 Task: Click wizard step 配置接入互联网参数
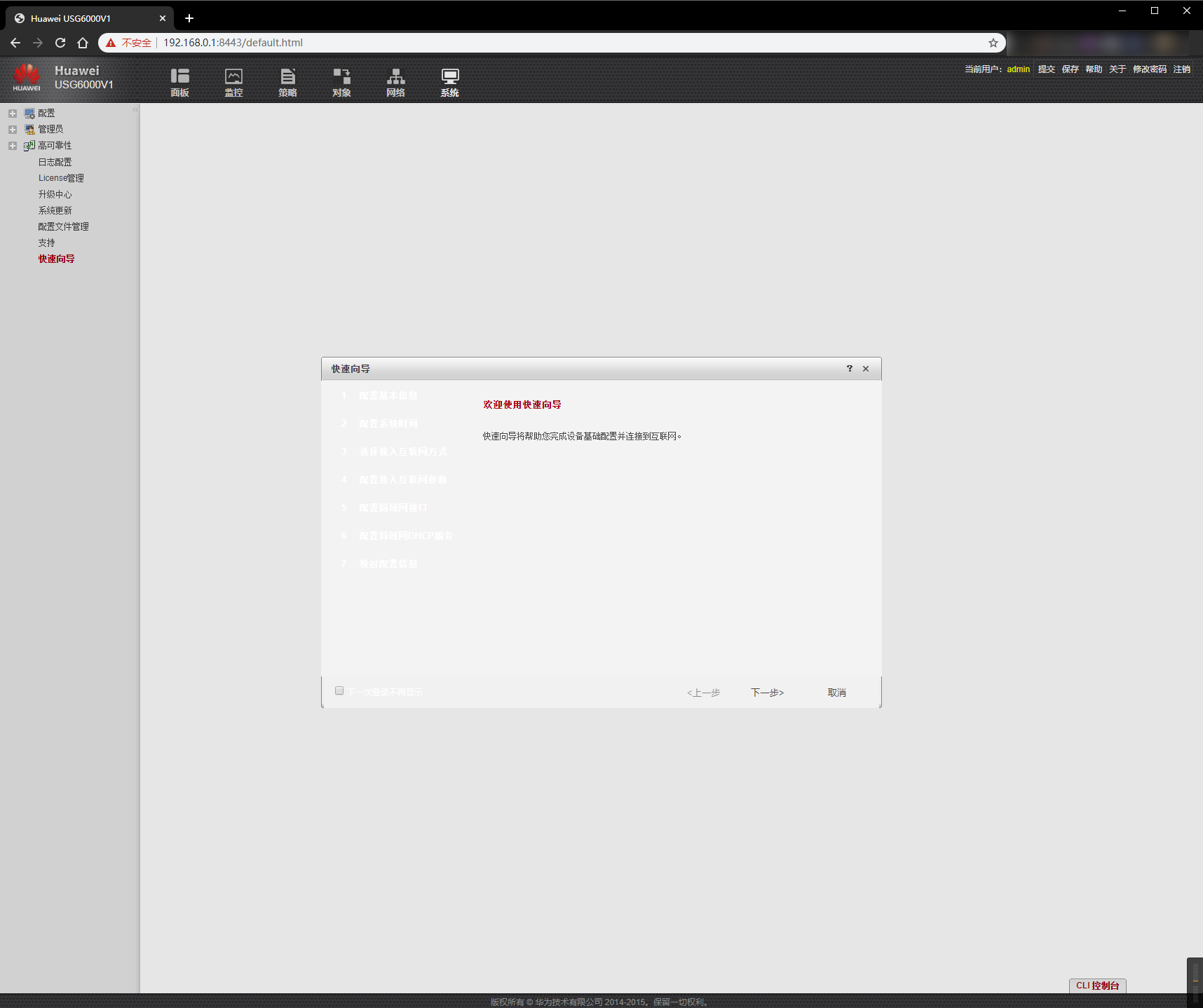[402, 480]
